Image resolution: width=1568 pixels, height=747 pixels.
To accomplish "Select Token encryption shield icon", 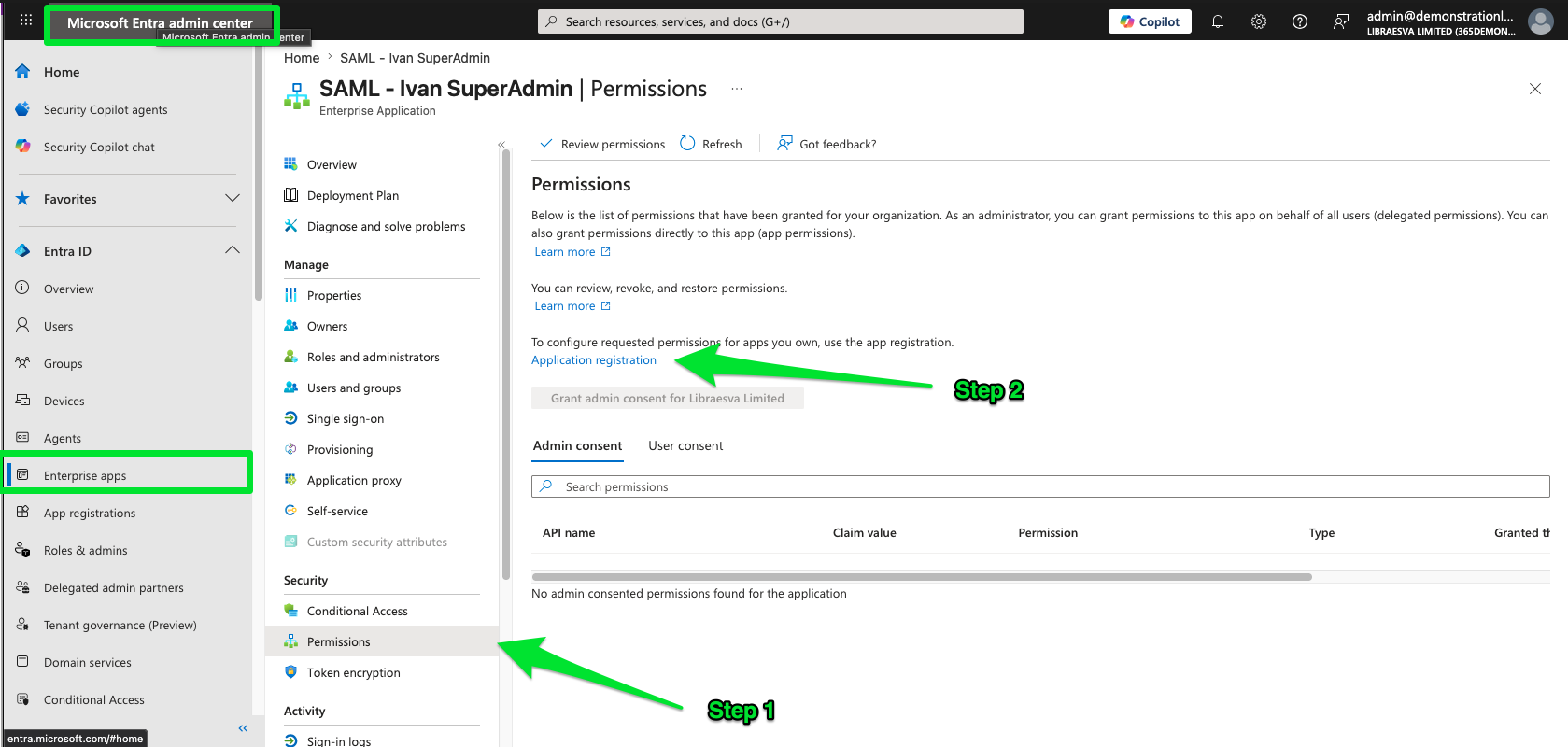I will click(290, 671).
